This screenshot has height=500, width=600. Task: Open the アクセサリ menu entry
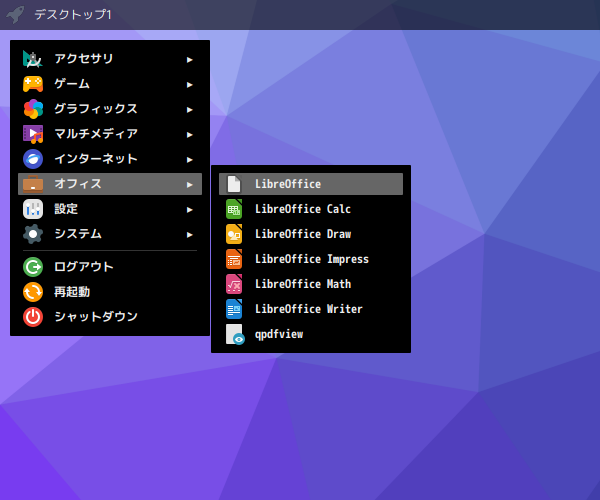110,59
